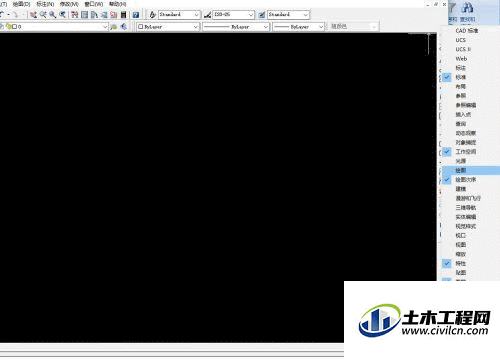Open the ByLayer color dropdown
Viewport: 500px width, 361px height.
pos(168,27)
